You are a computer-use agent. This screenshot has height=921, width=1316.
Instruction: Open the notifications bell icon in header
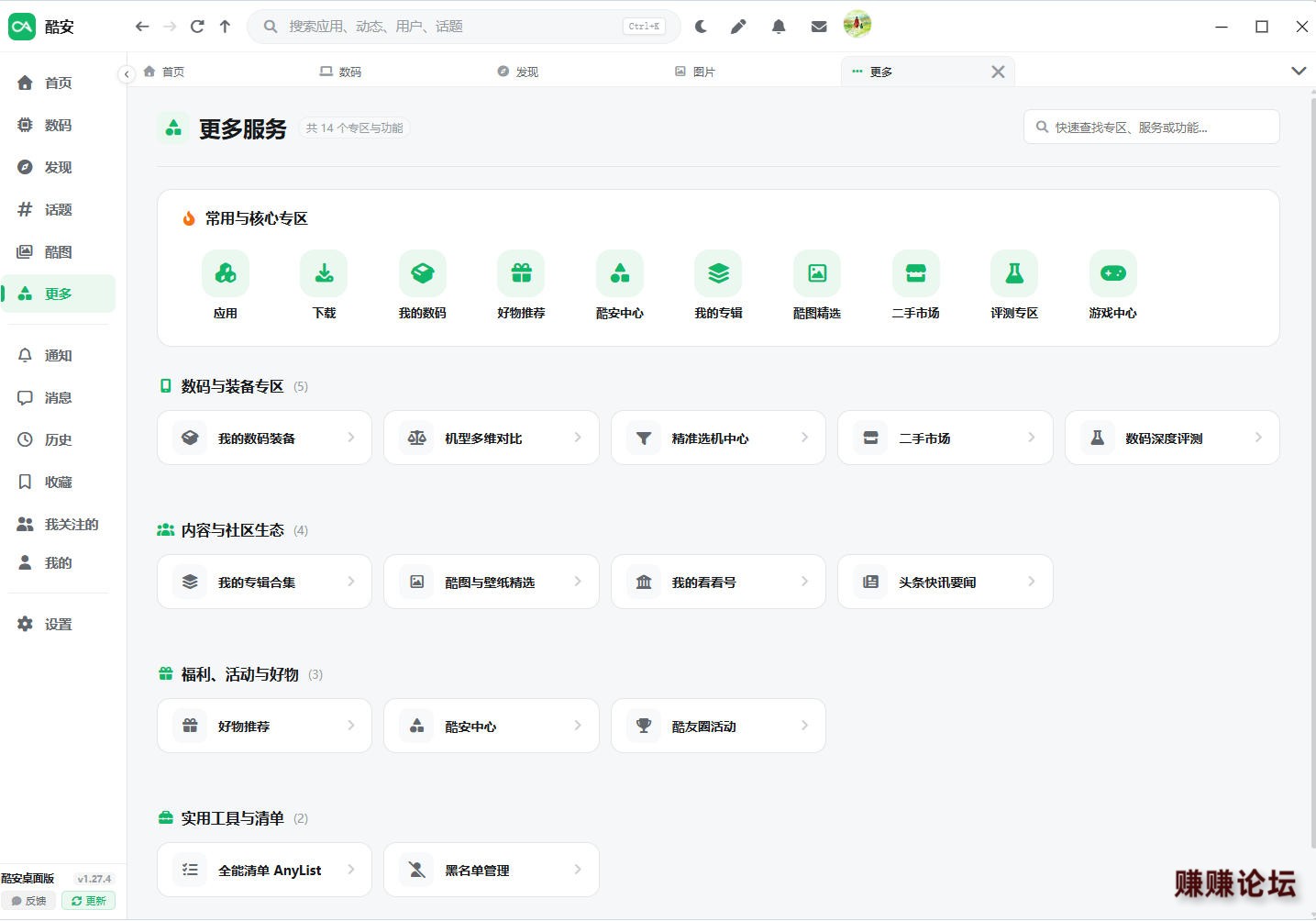click(x=779, y=27)
